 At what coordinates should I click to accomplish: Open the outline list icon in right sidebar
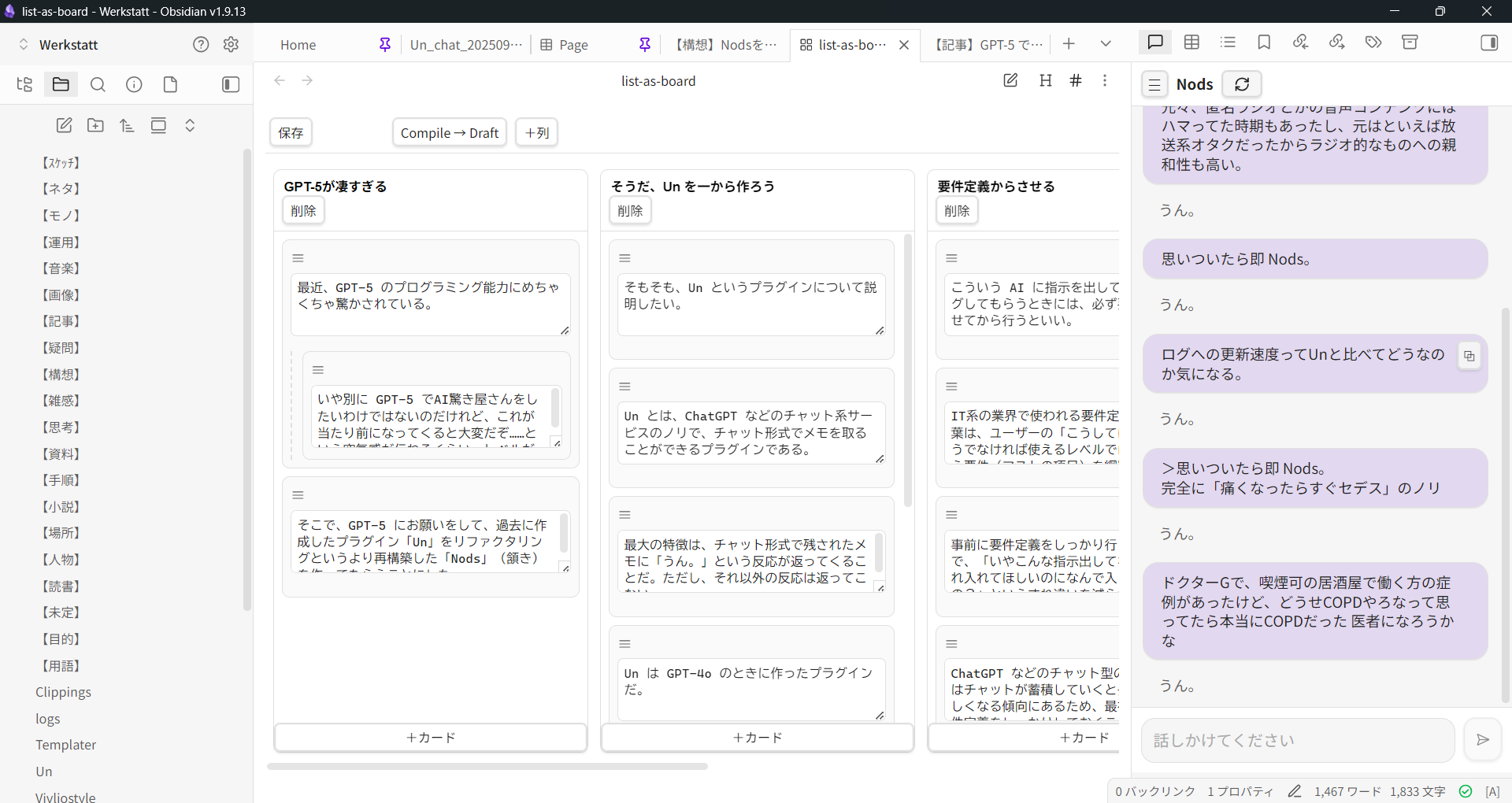[1228, 43]
